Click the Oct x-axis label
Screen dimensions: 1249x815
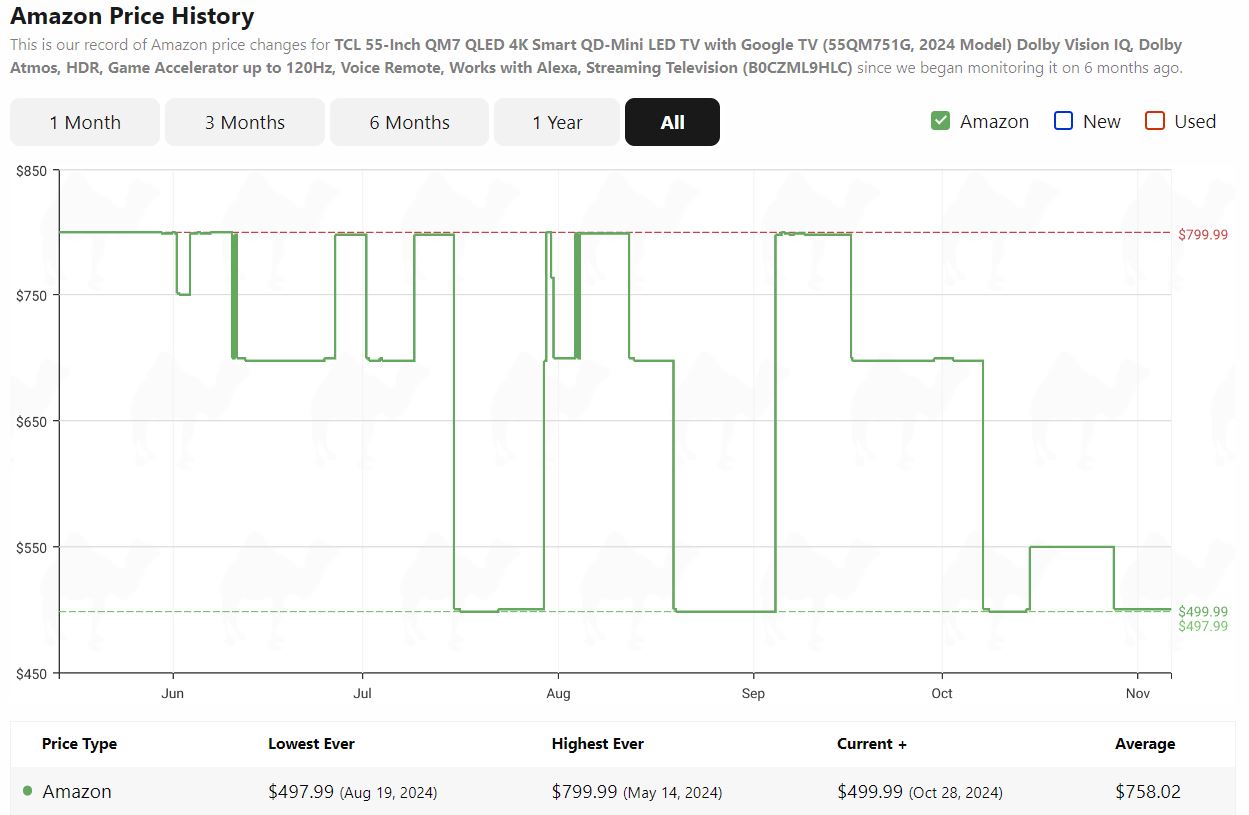[942, 693]
